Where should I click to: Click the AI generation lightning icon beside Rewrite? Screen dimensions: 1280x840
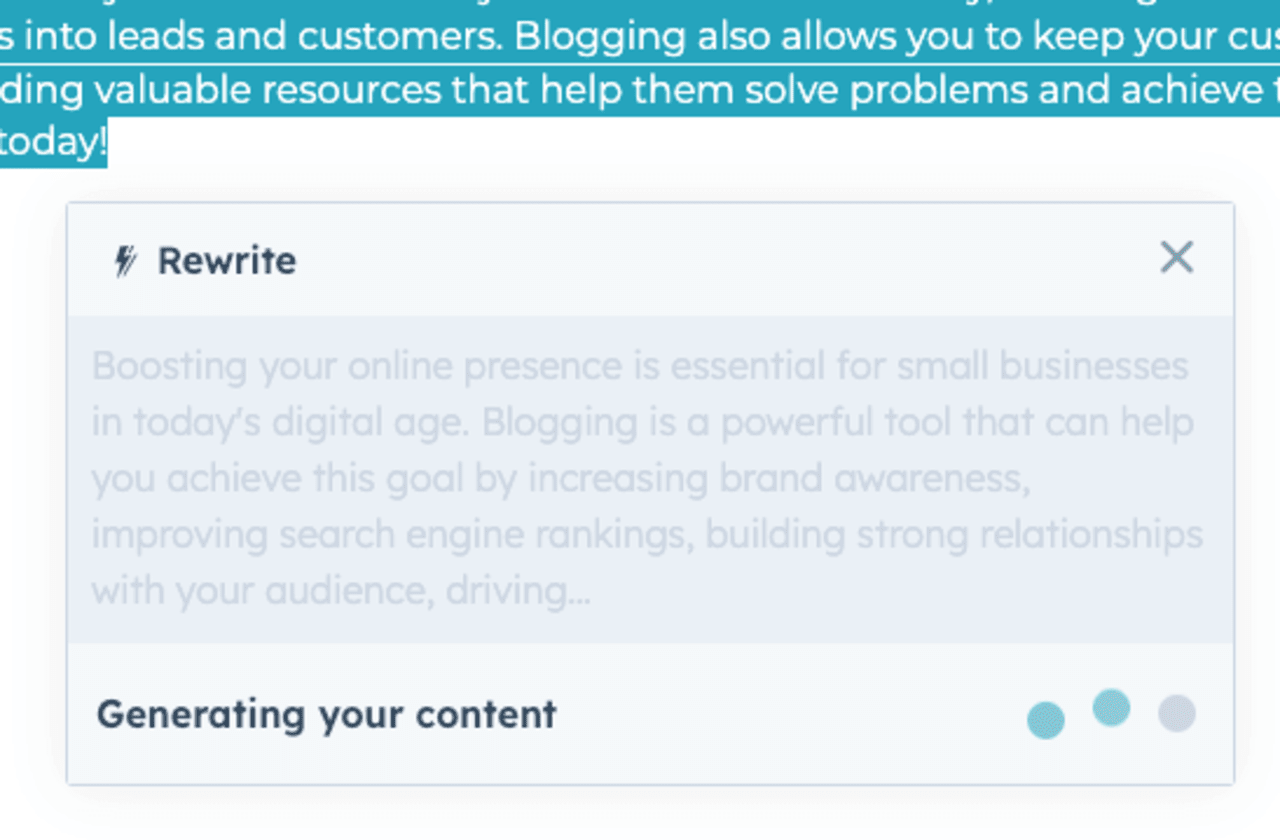coord(124,258)
